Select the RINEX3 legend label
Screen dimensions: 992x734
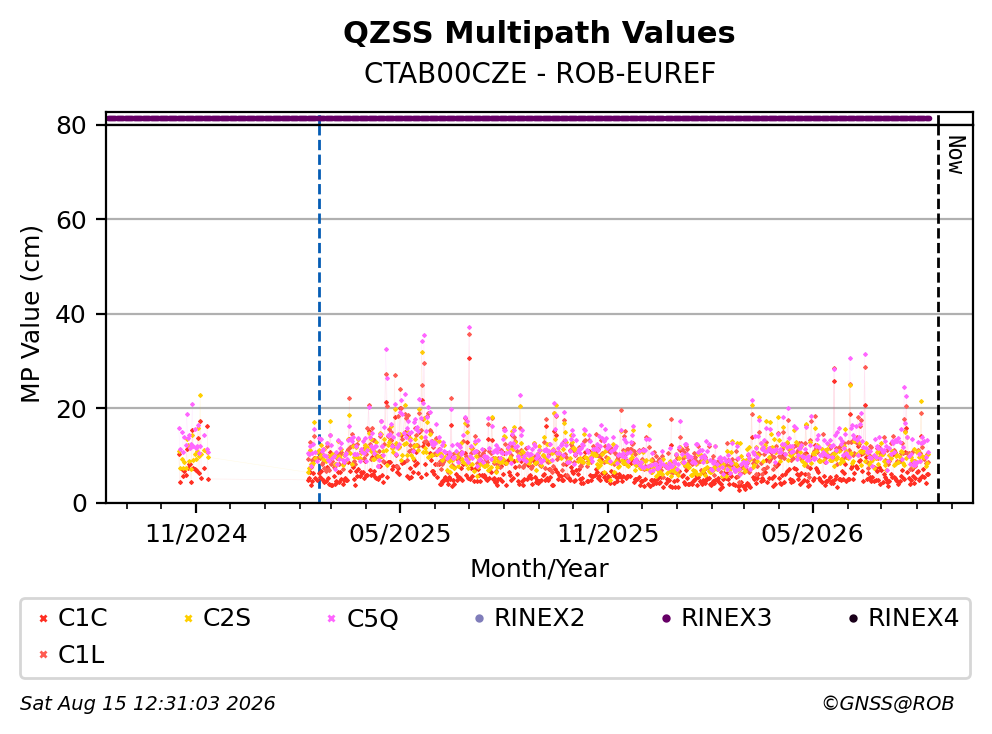pyautogui.click(x=726, y=618)
